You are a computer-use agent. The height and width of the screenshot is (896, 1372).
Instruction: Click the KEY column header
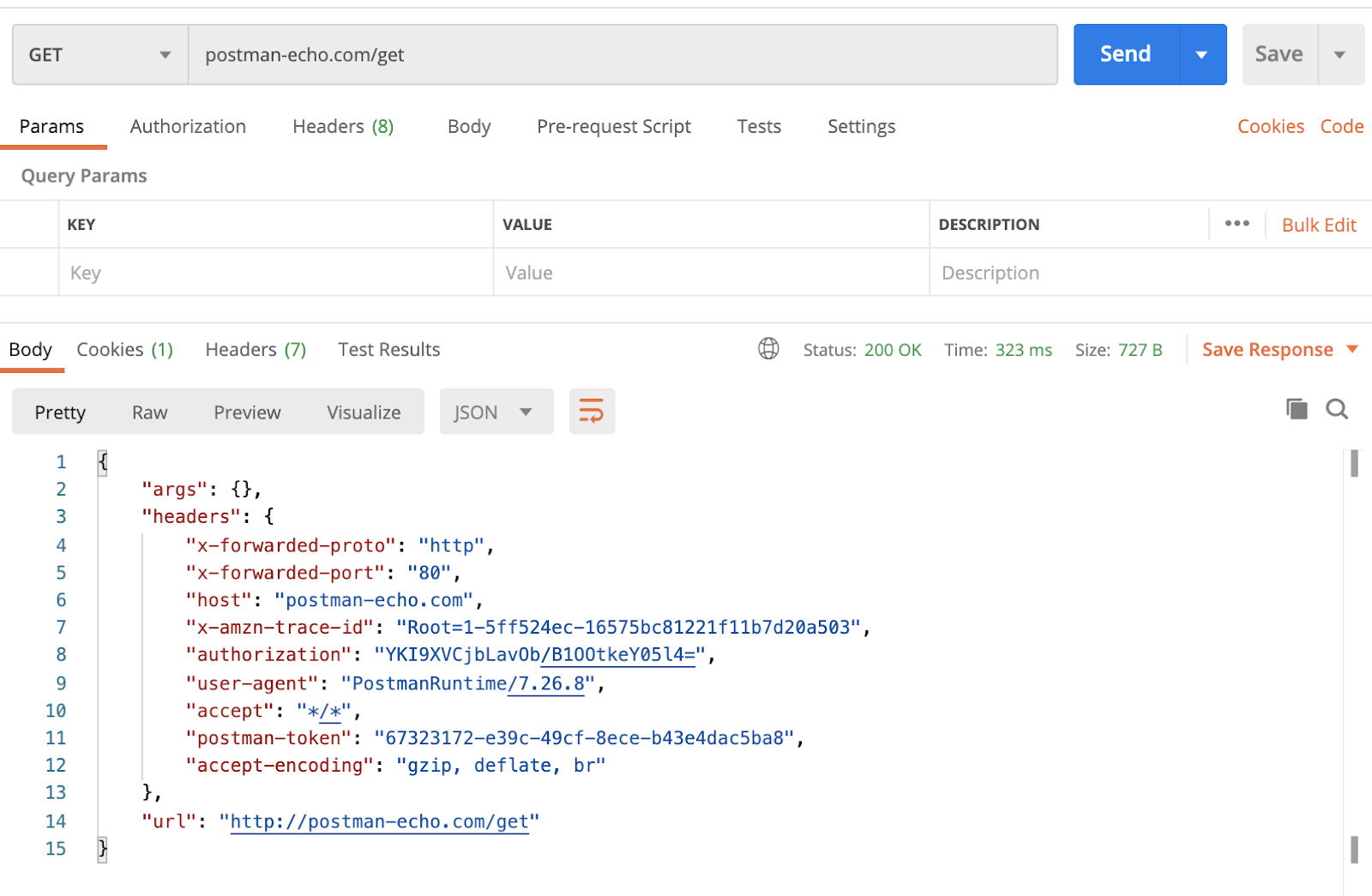tap(81, 225)
